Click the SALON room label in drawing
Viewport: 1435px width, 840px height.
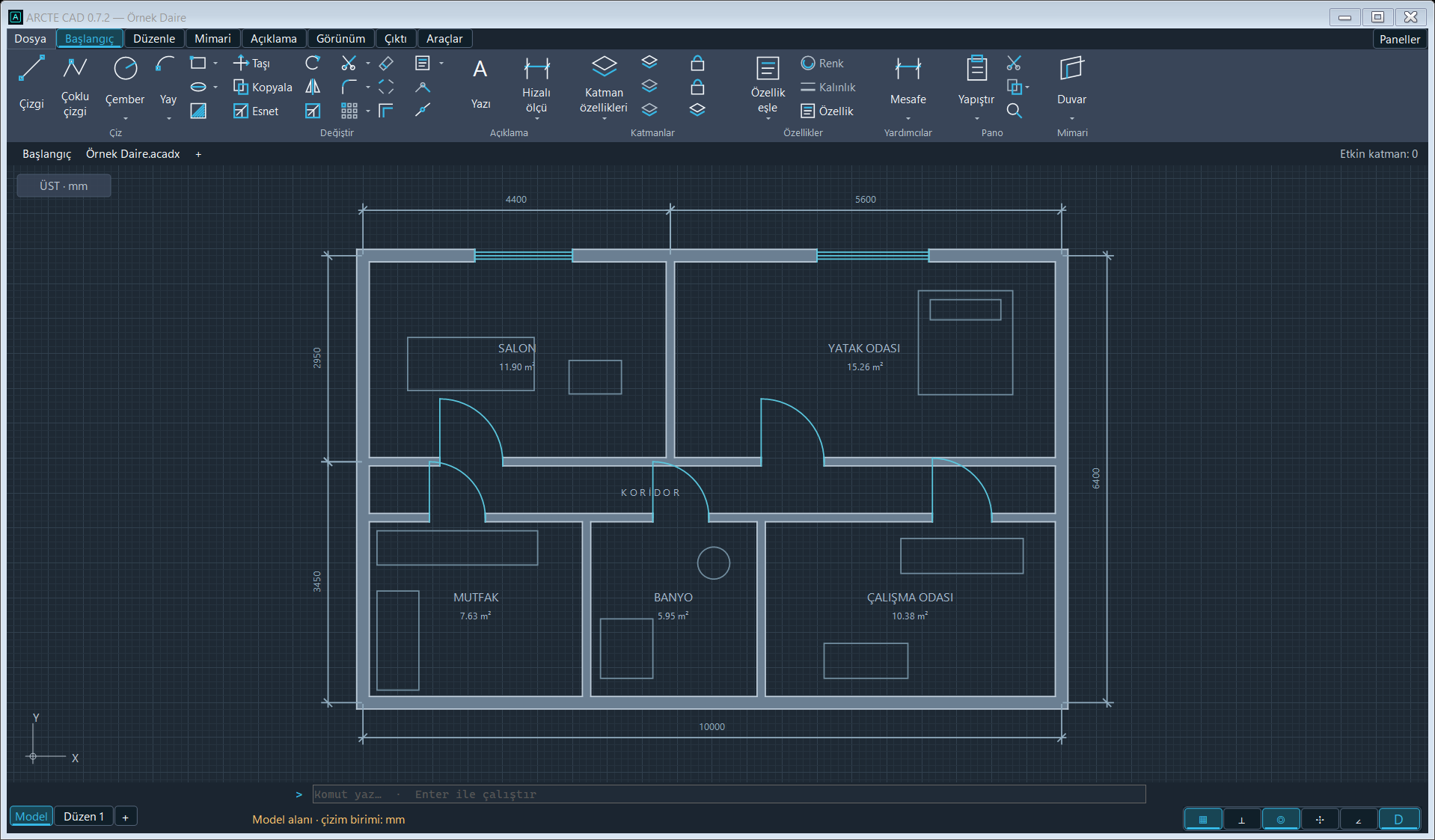click(516, 348)
